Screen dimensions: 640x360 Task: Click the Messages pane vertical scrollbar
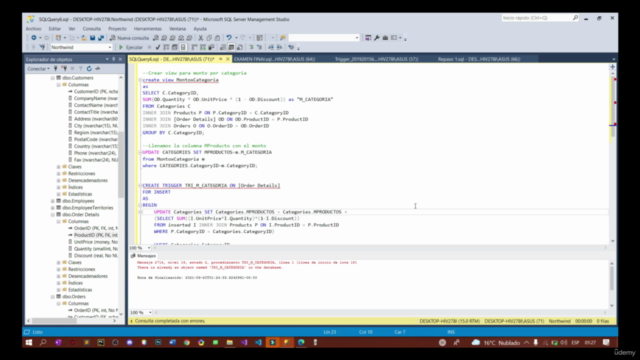click(612, 284)
